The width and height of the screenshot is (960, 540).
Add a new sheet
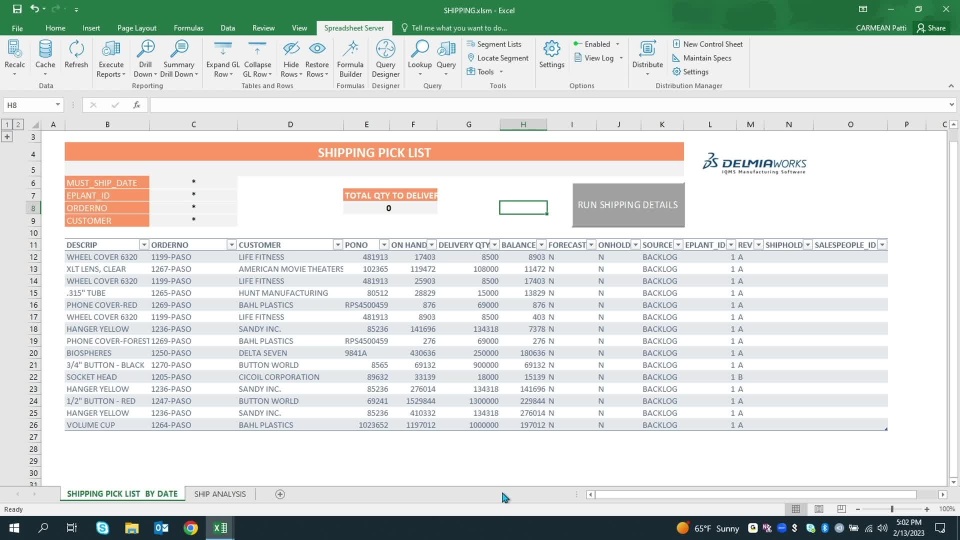coord(280,494)
